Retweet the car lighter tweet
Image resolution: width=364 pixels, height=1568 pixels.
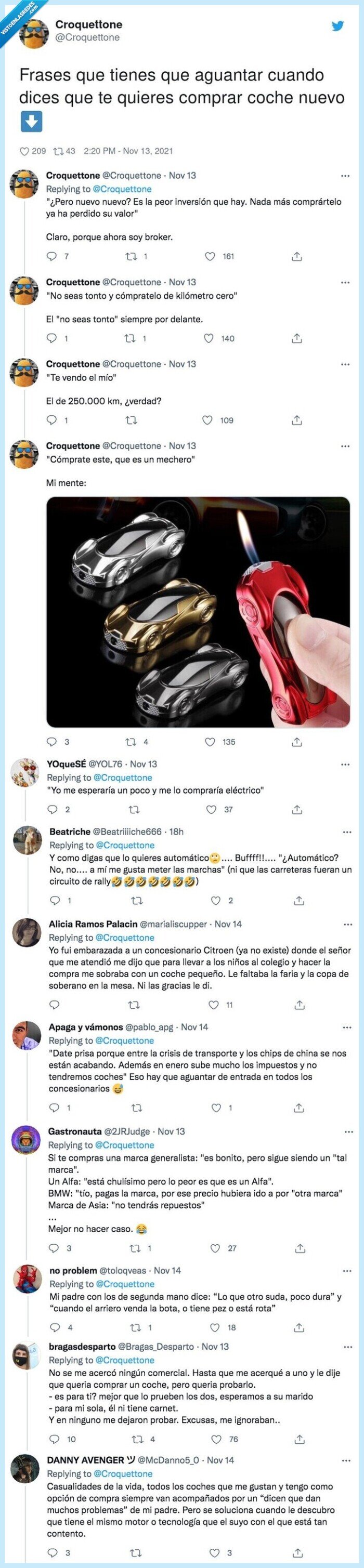pyautogui.click(x=131, y=742)
